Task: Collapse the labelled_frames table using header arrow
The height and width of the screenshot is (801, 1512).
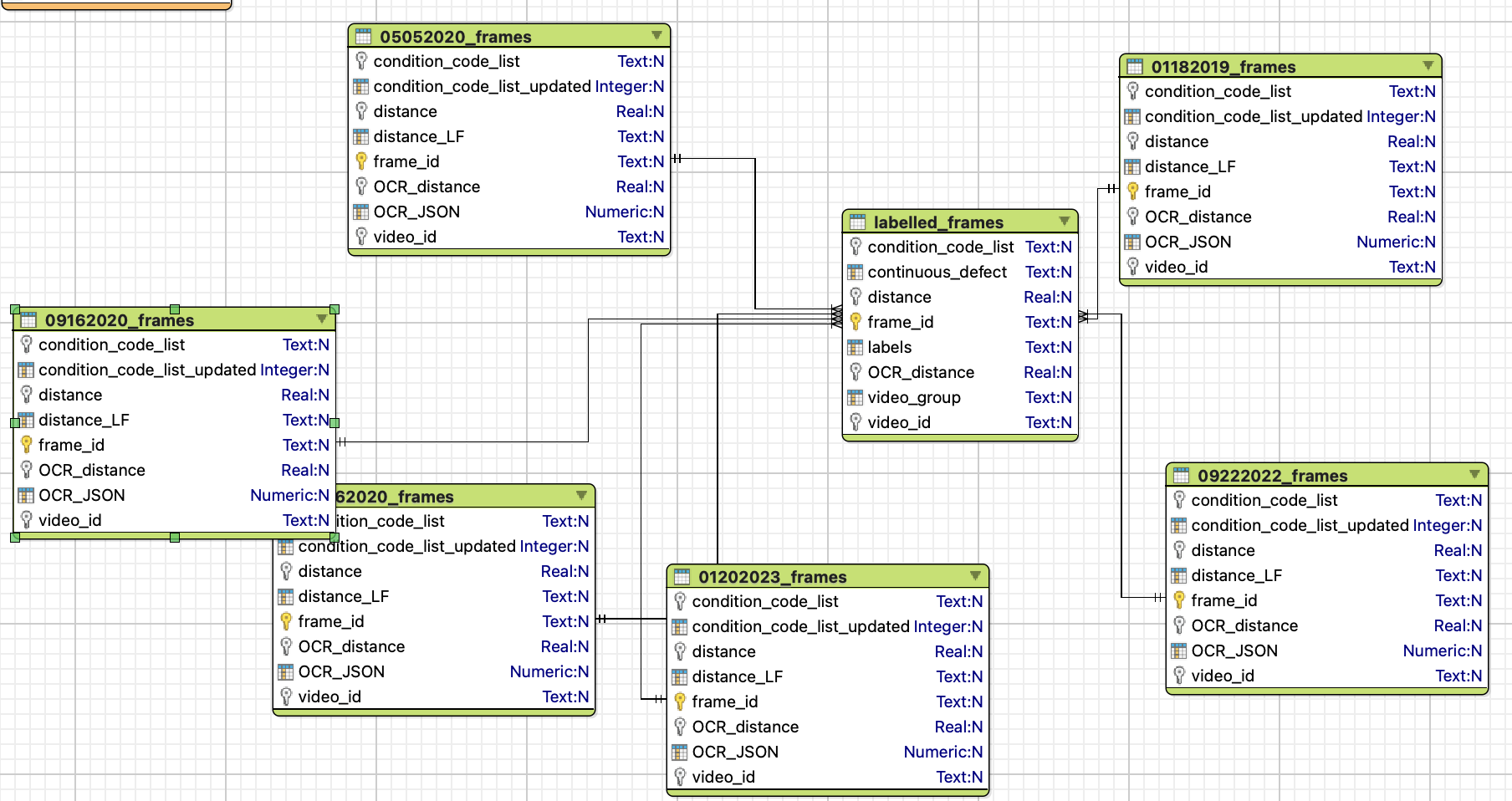Action: 1065,221
